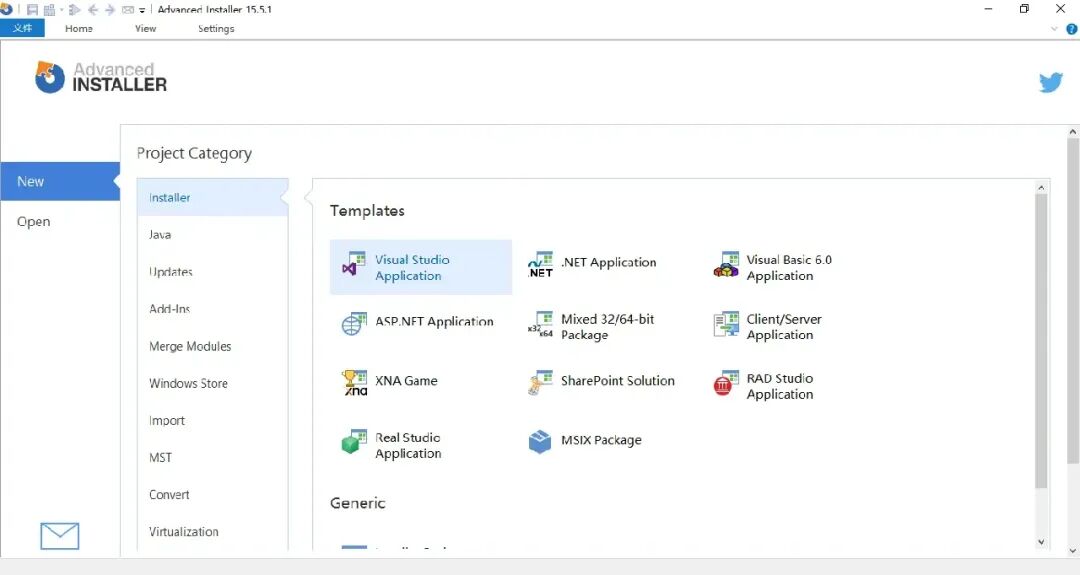Click the Run project icon in title bar
Screen dimensions: 1080x575
tap(74, 10)
